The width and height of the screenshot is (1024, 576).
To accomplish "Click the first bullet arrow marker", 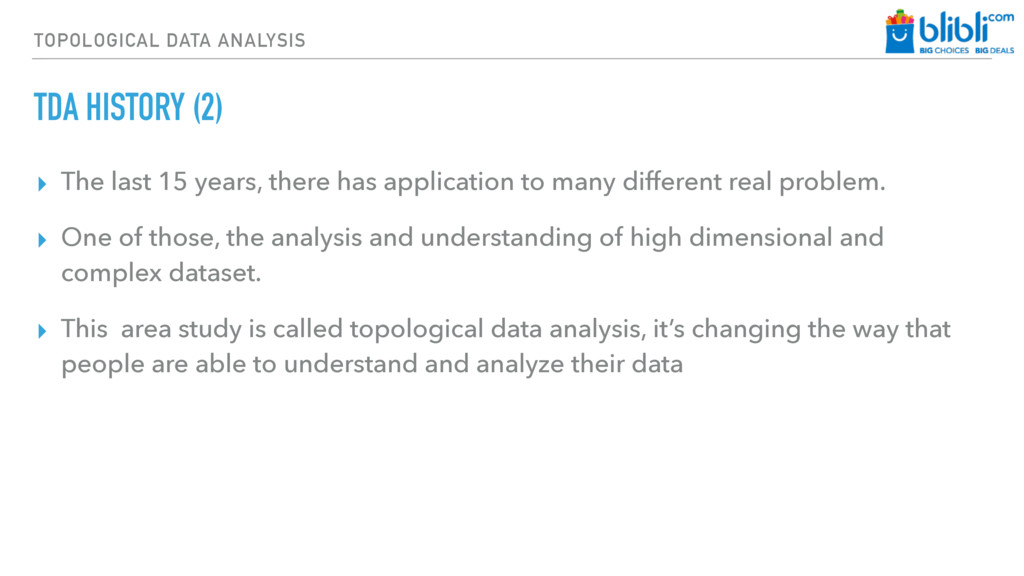I will point(42,184).
